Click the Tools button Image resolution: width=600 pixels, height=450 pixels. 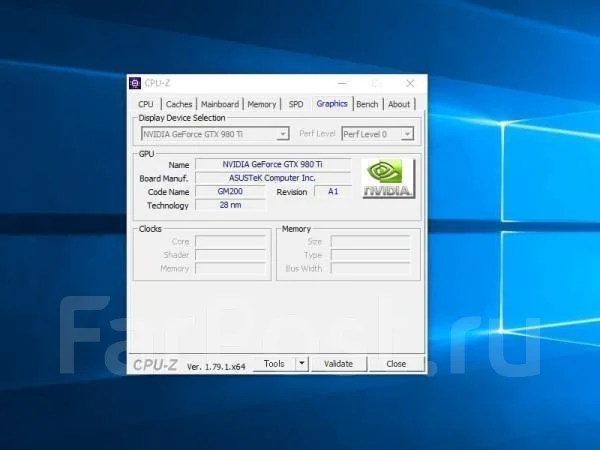coord(274,364)
